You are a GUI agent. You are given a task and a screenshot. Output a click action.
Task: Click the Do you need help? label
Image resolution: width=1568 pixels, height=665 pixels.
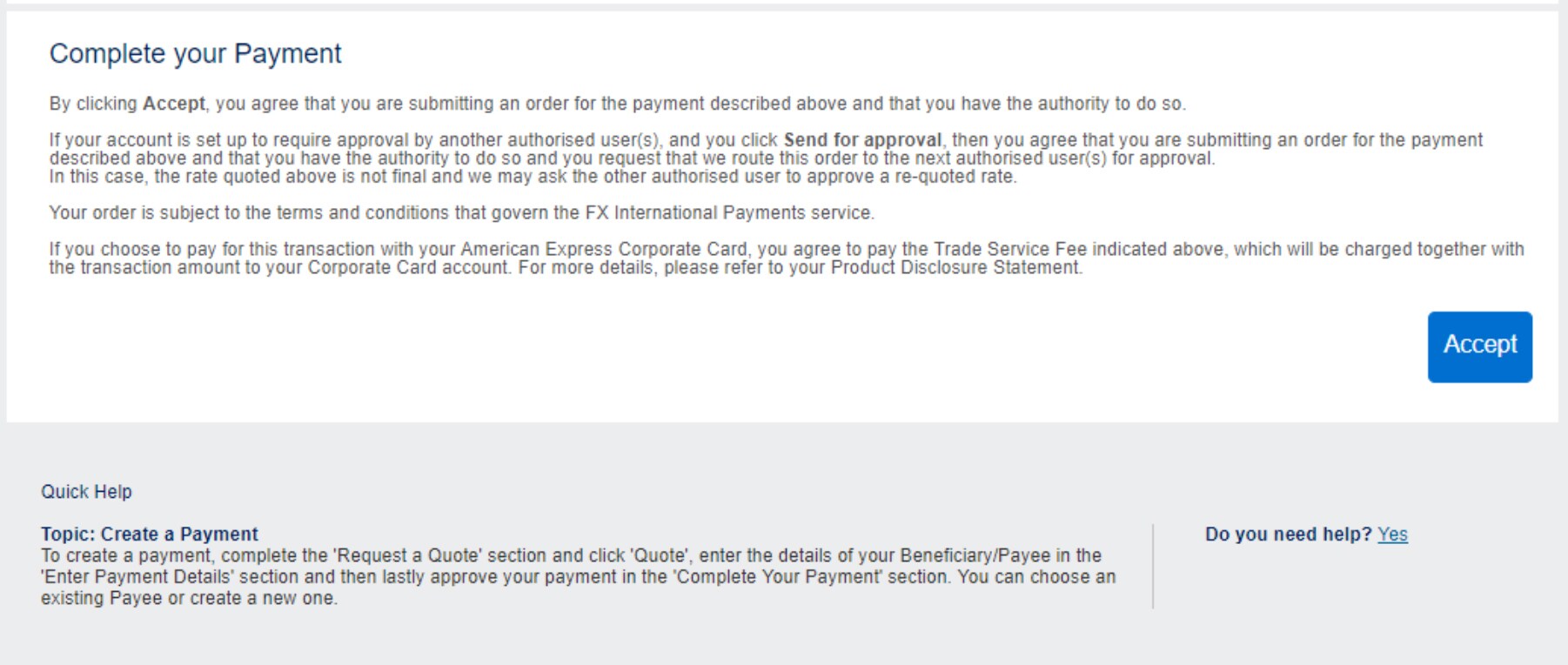click(x=1288, y=534)
